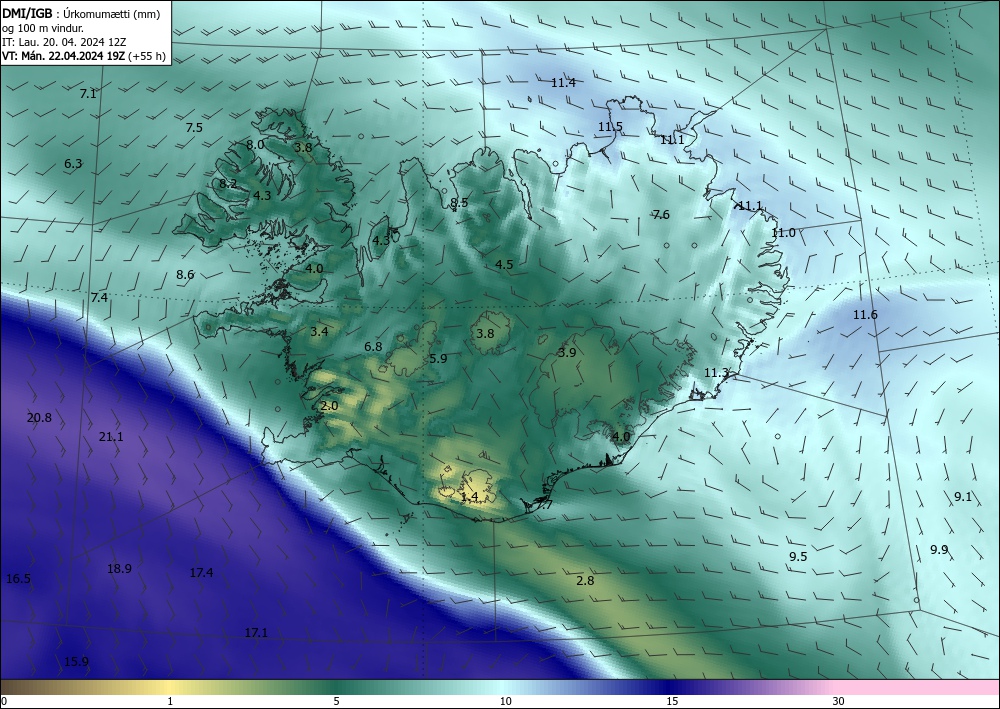1000x709 pixels.
Task: Click the 7.6 value label
Action: click(661, 214)
